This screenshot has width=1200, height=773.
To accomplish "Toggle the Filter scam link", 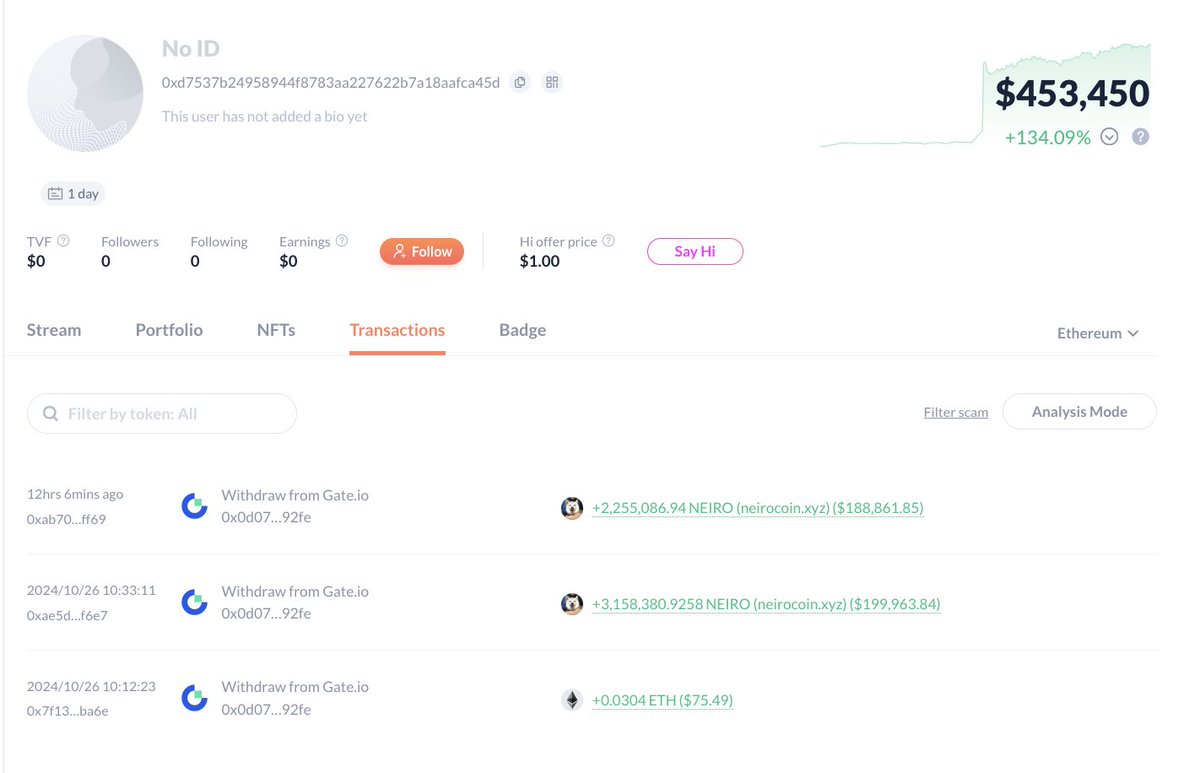I will 955,412.
